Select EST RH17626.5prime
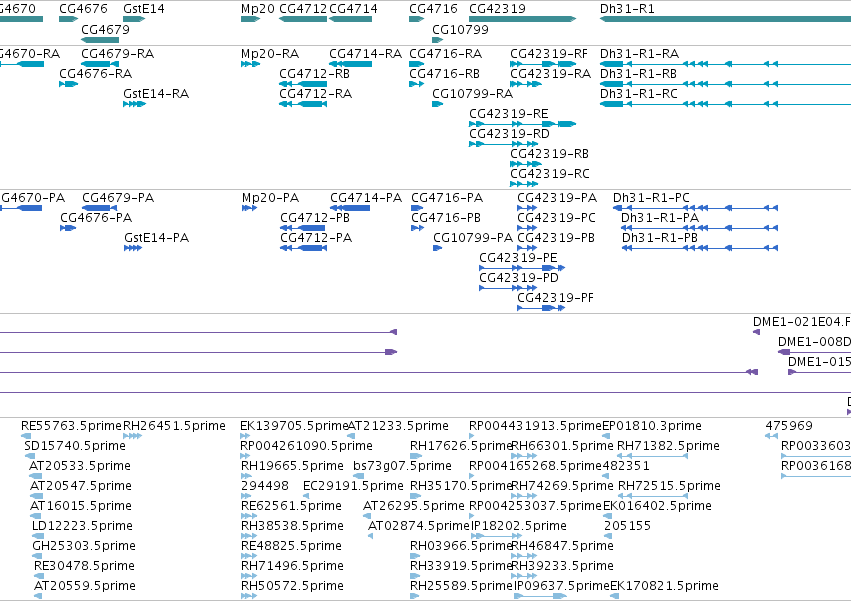 click(416, 456)
